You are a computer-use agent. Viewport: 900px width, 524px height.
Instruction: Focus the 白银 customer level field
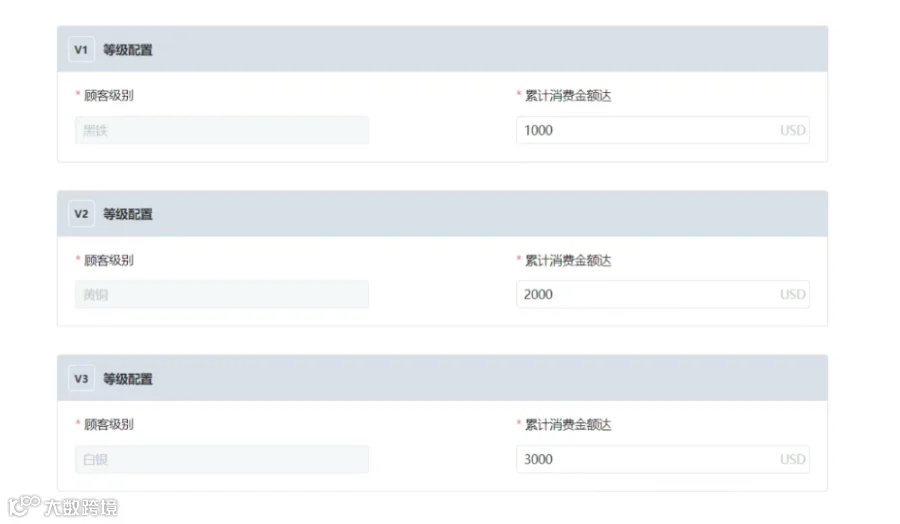point(222,459)
